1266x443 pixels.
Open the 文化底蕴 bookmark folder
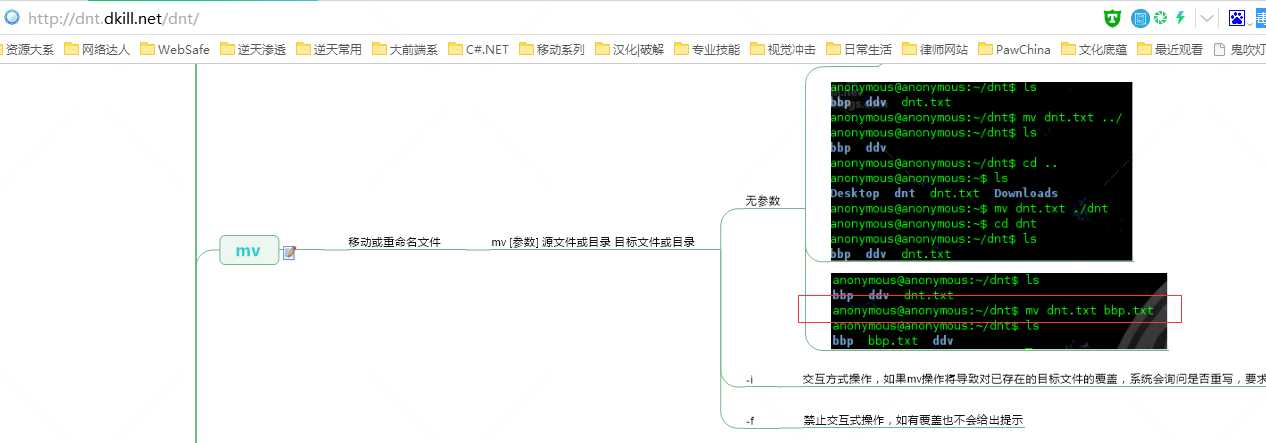point(1094,49)
